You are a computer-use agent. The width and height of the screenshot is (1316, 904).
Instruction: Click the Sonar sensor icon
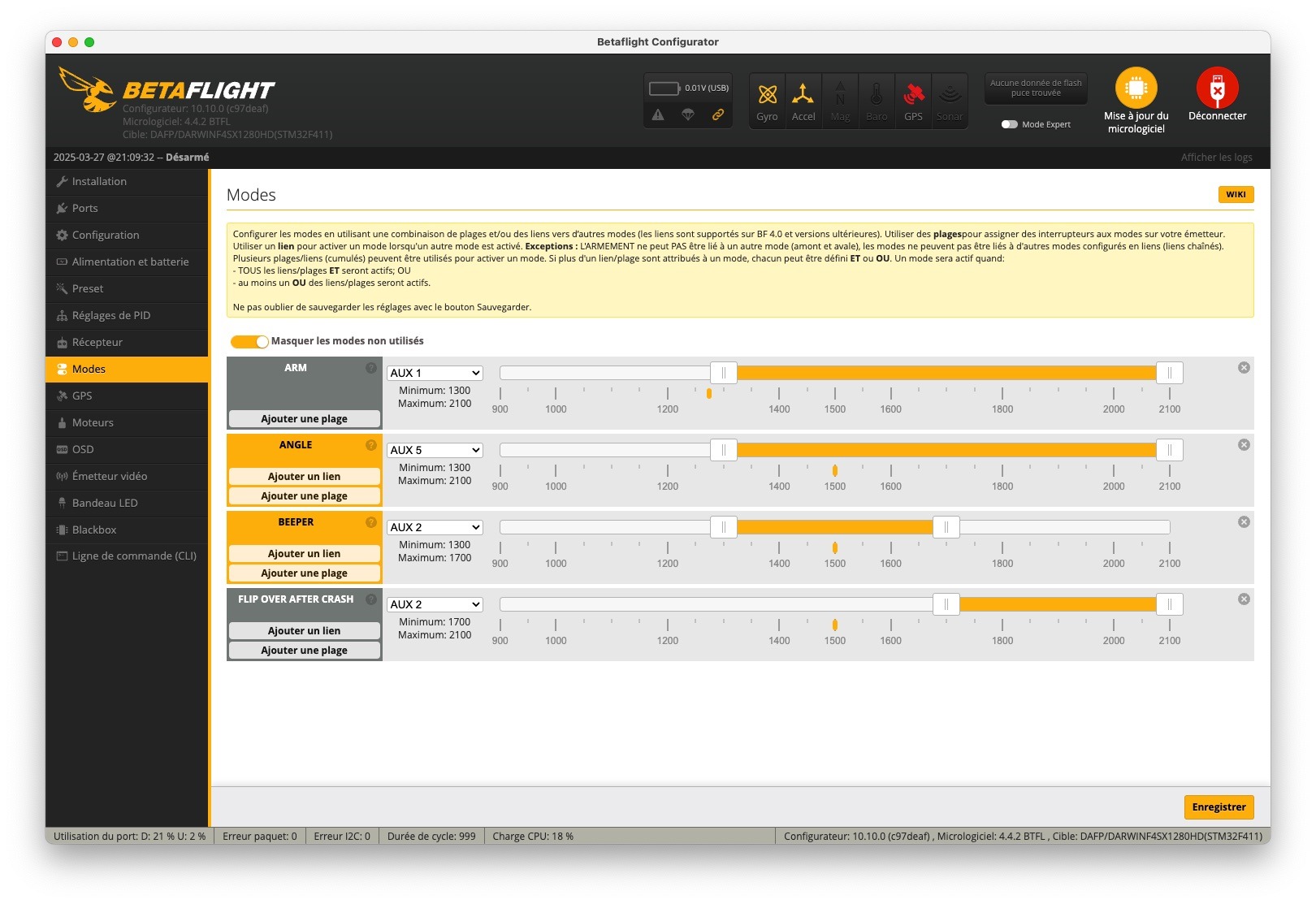[949, 101]
